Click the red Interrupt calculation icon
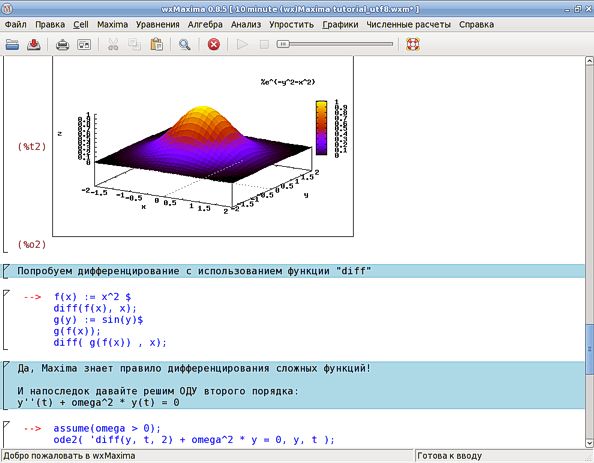This screenshot has width=594, height=463. pos(214,45)
